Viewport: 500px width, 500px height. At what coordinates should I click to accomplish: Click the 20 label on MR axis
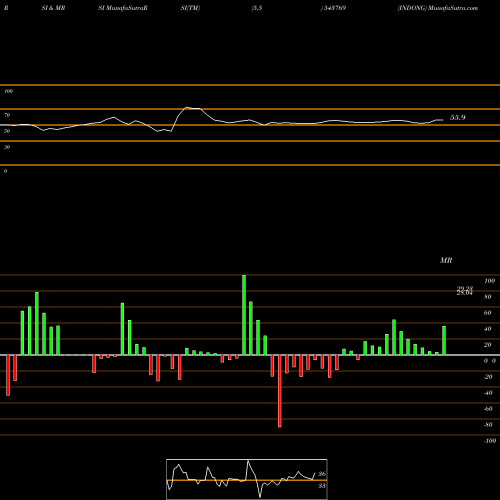[x=488, y=345]
